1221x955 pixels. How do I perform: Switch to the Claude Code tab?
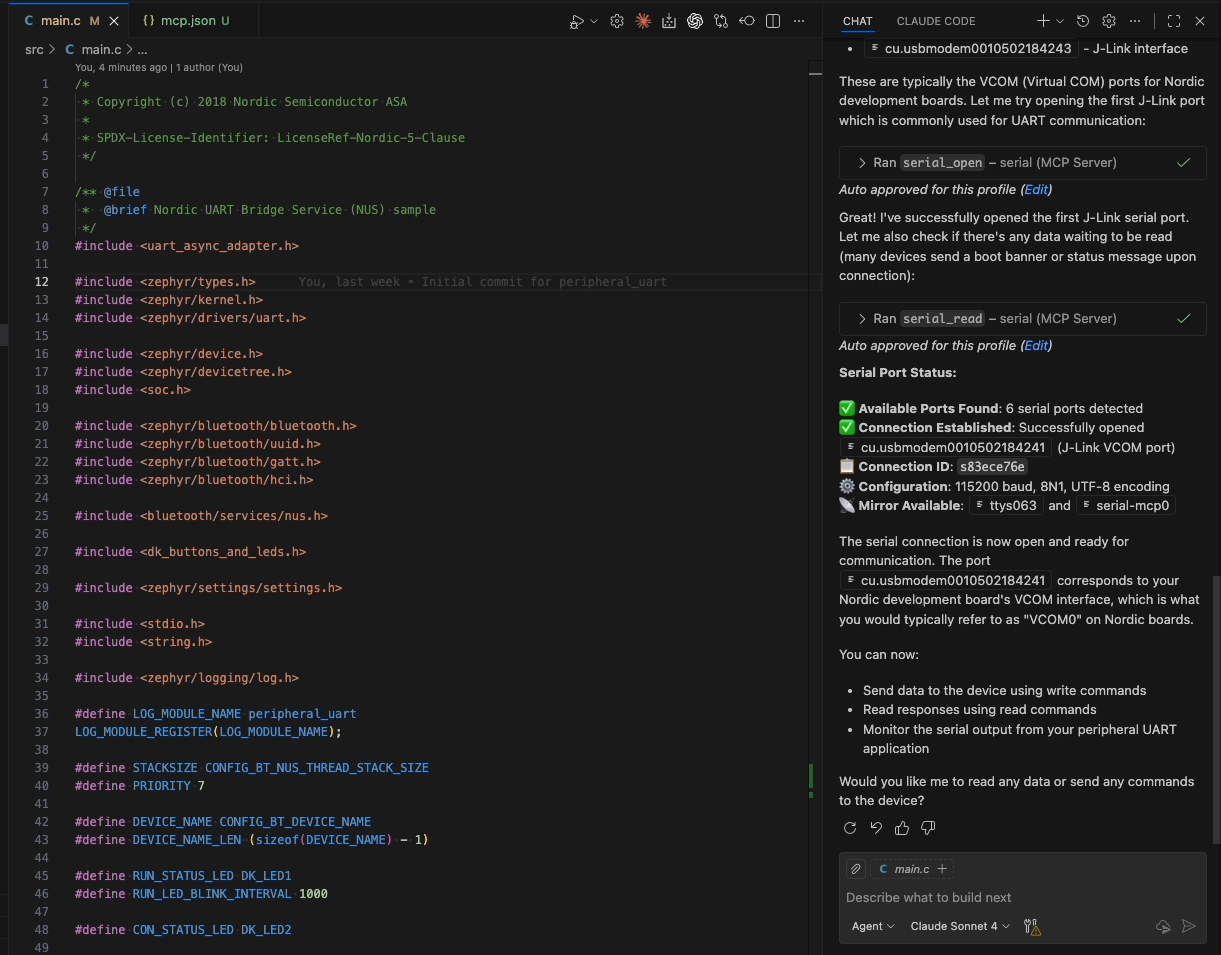(x=935, y=21)
